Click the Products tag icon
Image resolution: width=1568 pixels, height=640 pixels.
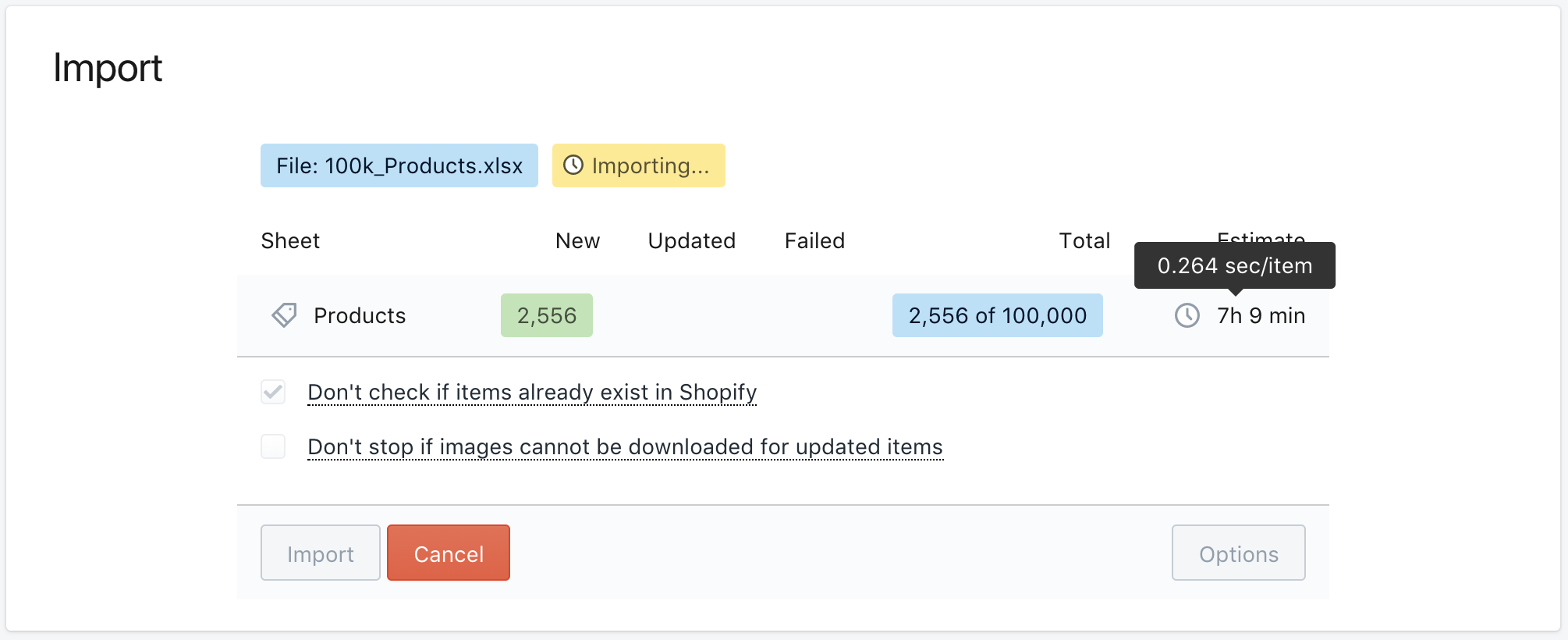284,315
